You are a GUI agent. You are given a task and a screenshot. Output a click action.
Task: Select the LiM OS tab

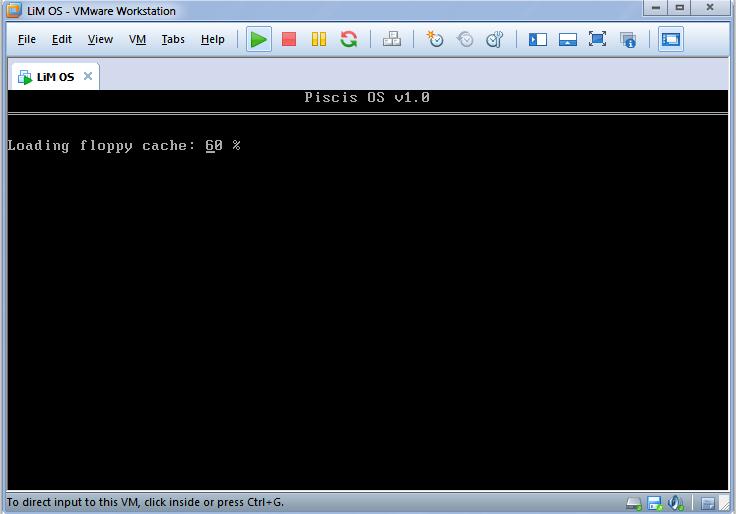(54, 77)
